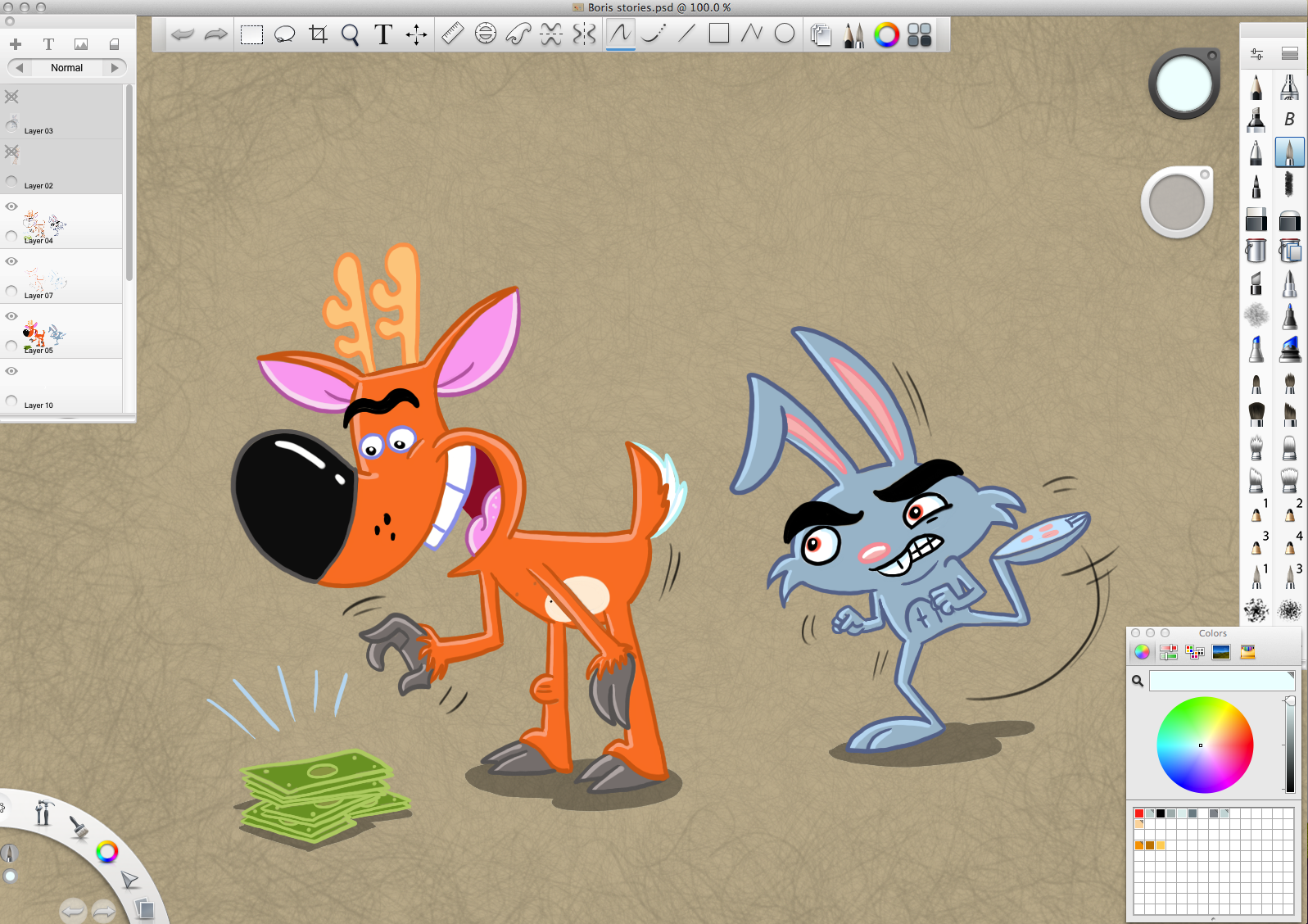Open Brush Properties at the top of the brush palette
This screenshot has height=924, width=1308.
point(1257,54)
